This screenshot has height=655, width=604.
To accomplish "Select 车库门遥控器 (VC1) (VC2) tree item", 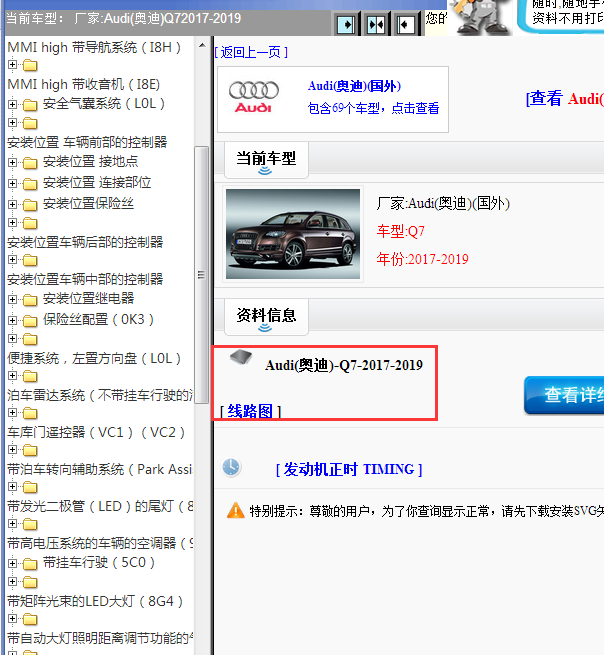I will [x=96, y=432].
